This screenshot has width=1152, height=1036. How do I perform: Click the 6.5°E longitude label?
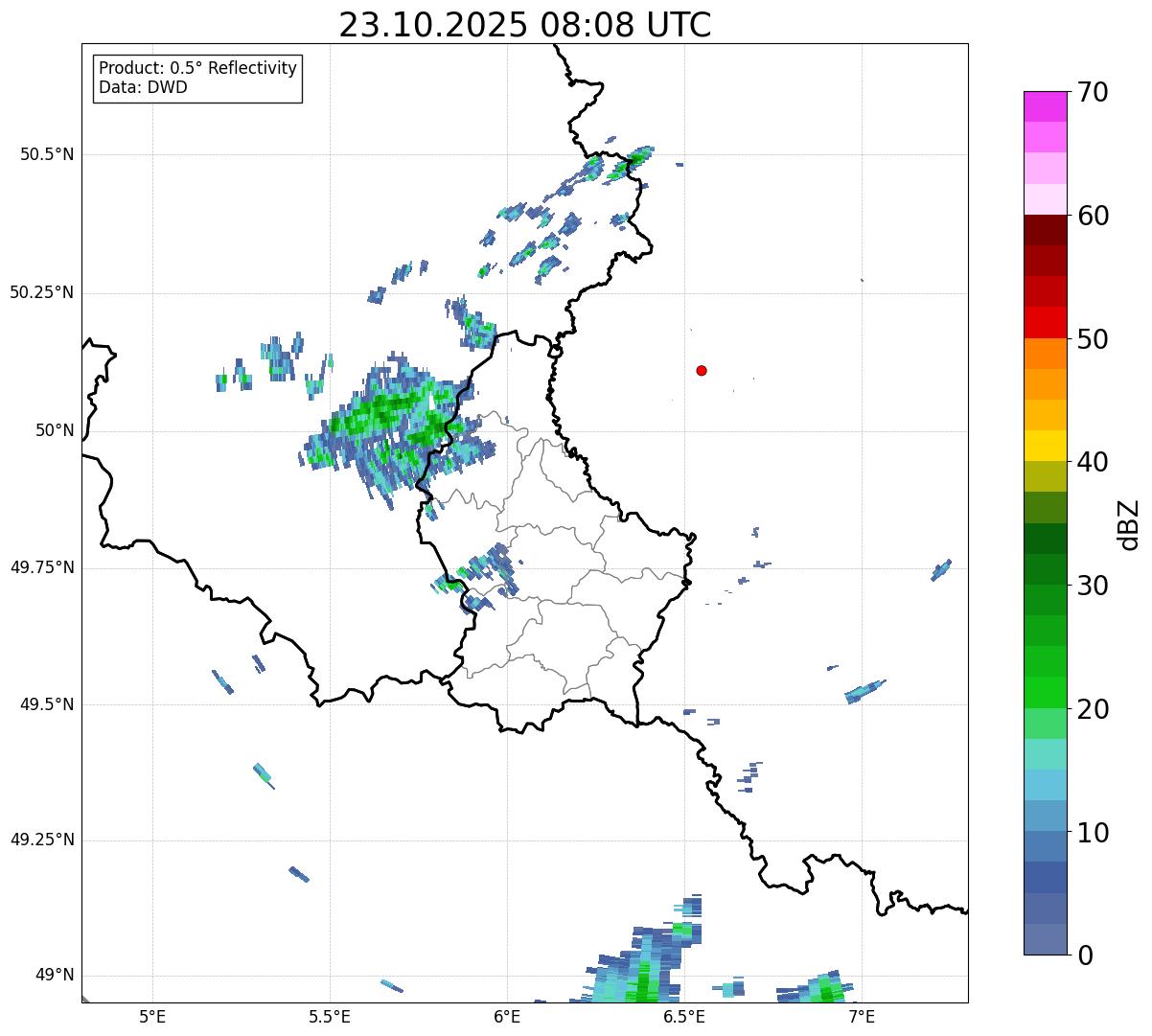click(684, 1017)
